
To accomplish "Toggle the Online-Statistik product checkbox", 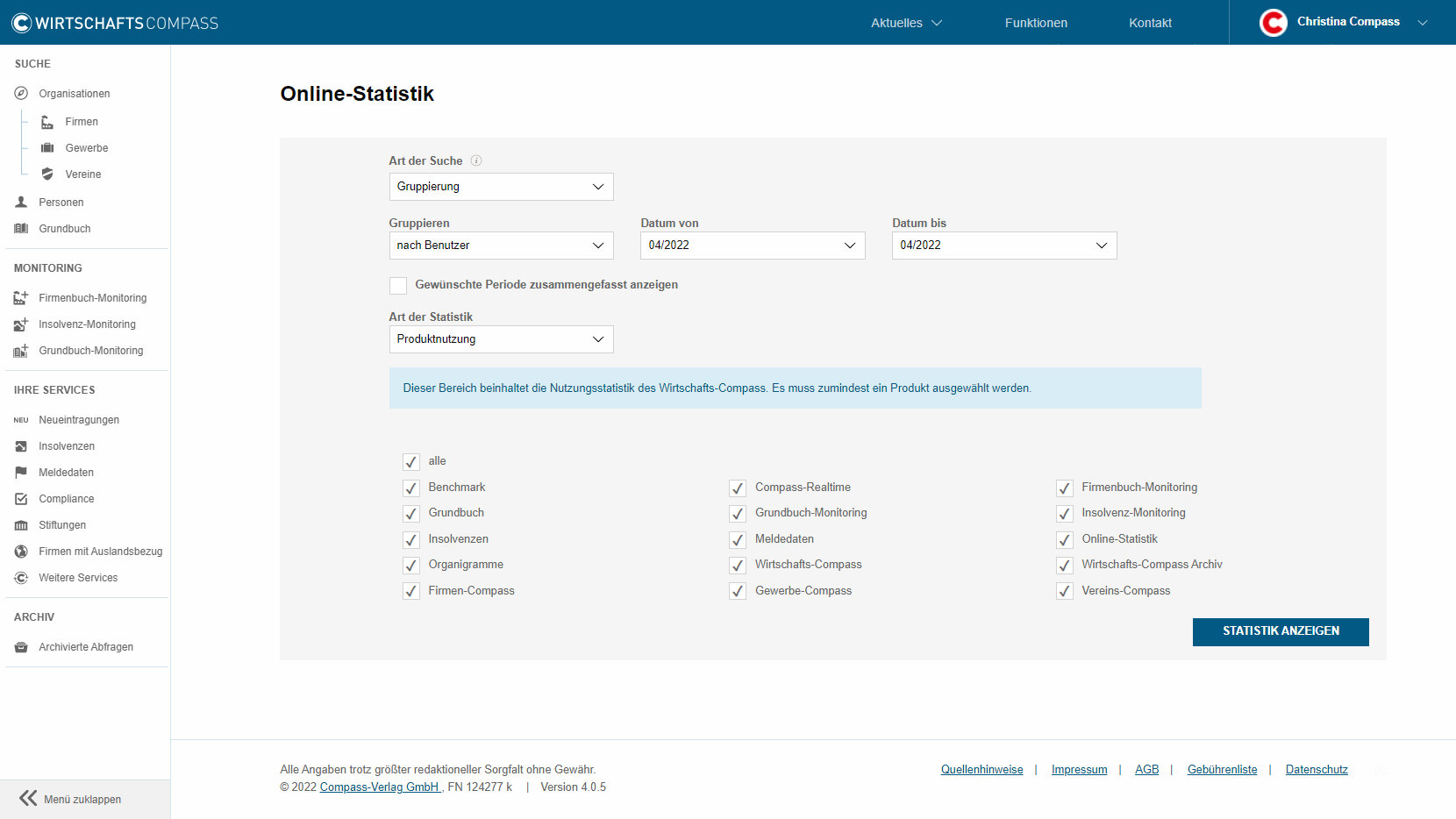I will (x=1064, y=539).
